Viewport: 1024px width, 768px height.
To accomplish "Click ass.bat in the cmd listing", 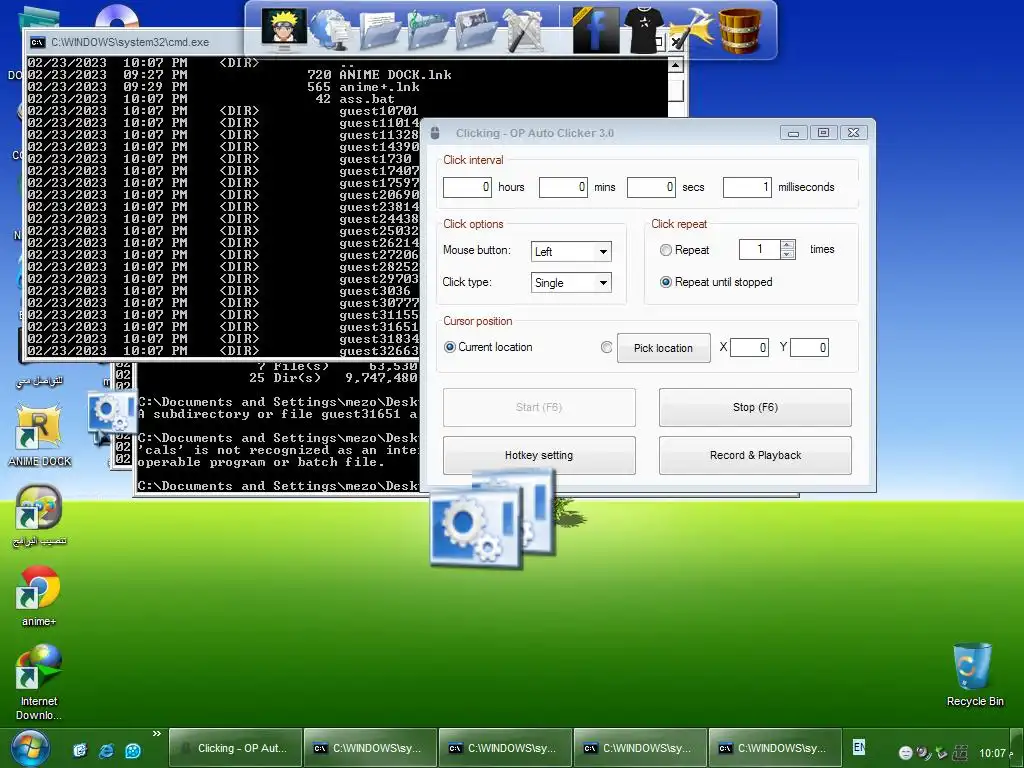I will click(366, 99).
